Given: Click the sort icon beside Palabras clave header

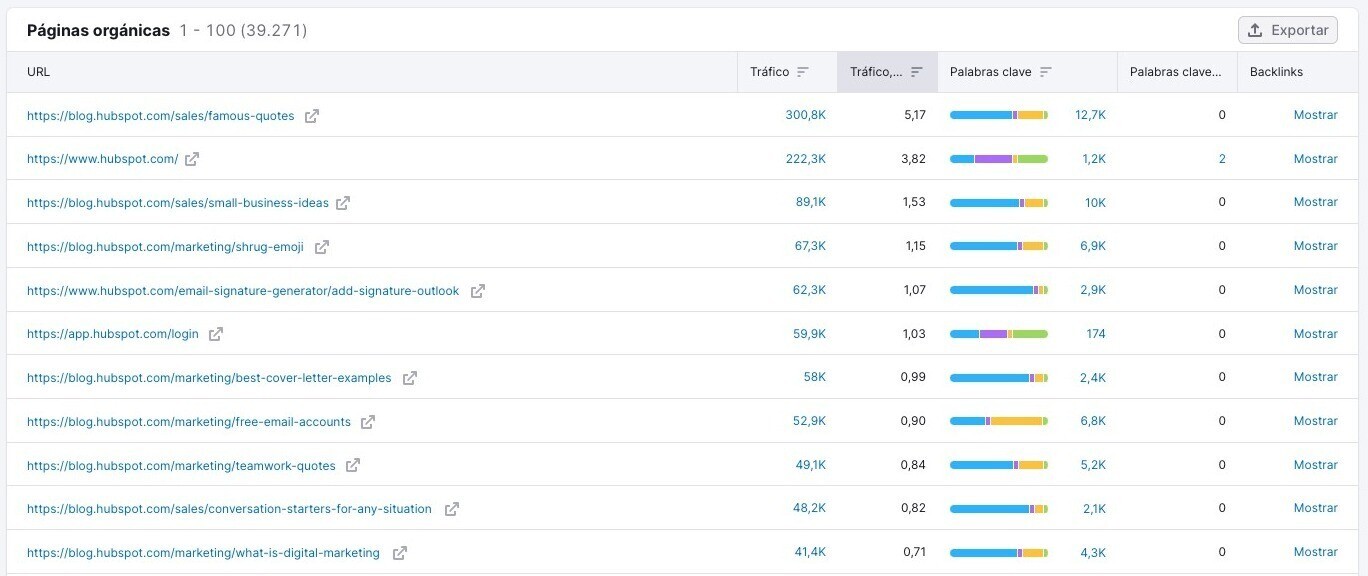Looking at the screenshot, I should coord(1046,71).
